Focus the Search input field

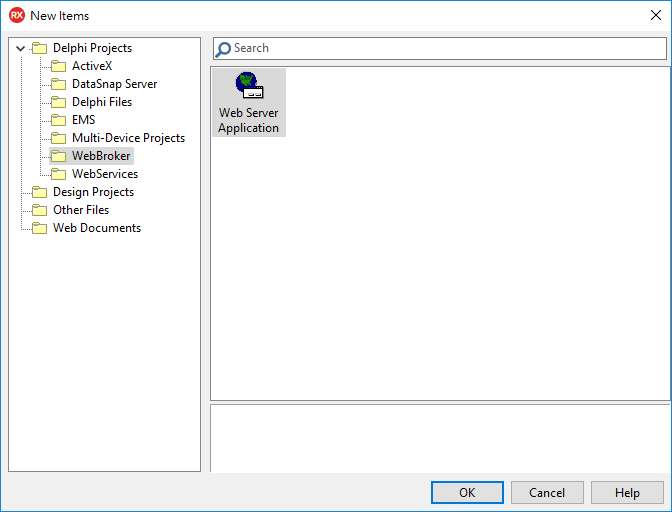click(440, 48)
